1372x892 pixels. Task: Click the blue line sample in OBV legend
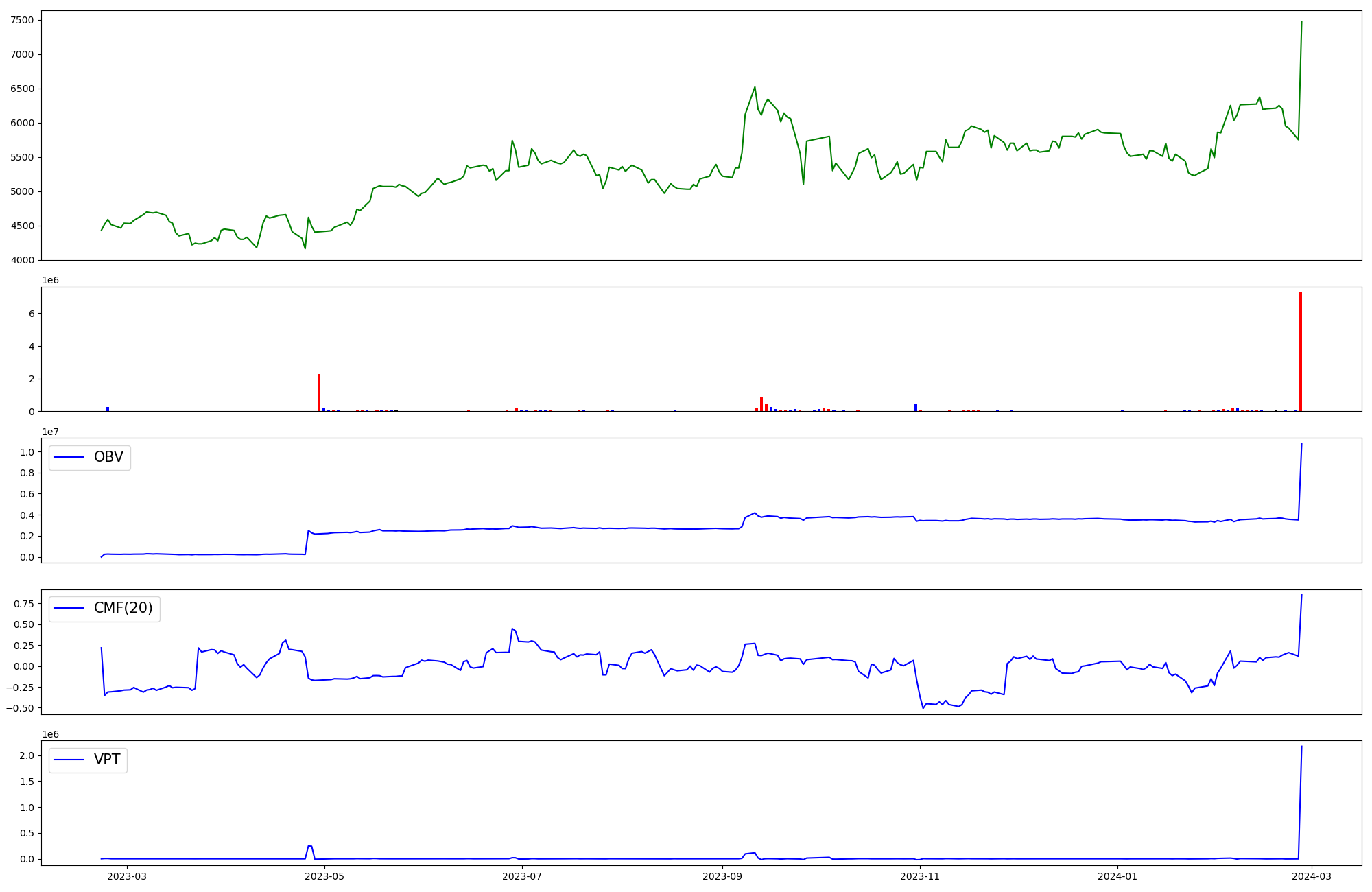coord(69,458)
